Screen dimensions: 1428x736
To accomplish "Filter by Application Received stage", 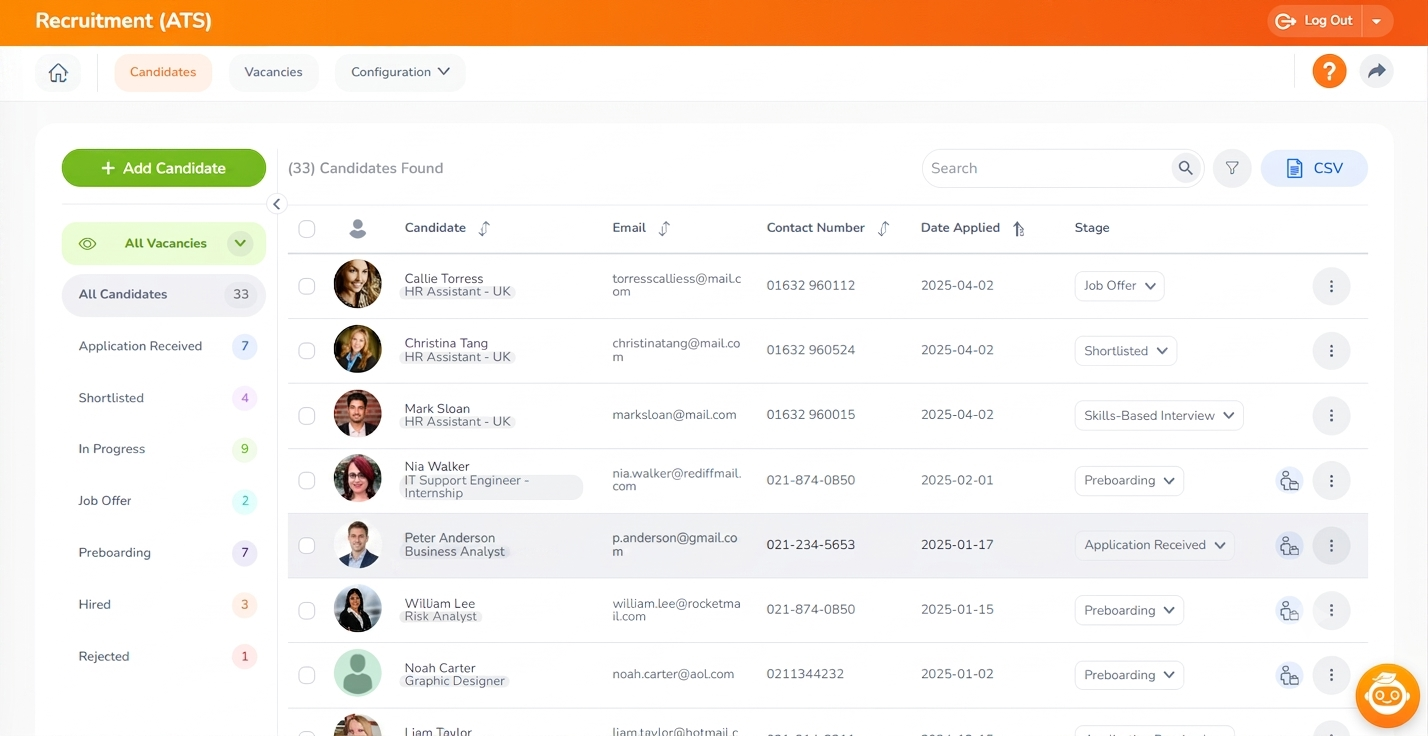I will (164, 347).
